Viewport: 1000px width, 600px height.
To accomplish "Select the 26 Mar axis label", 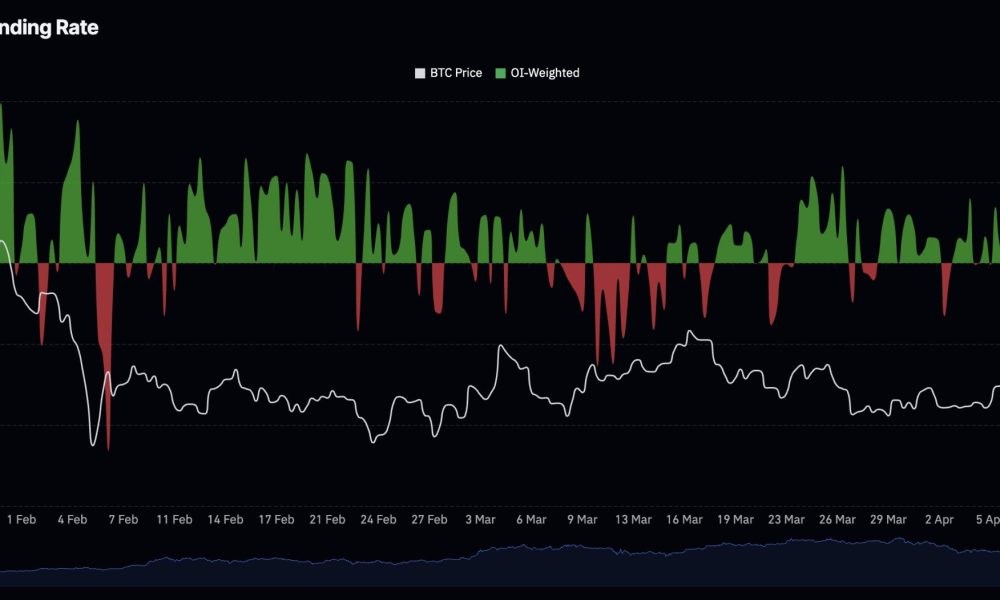I will [838, 520].
